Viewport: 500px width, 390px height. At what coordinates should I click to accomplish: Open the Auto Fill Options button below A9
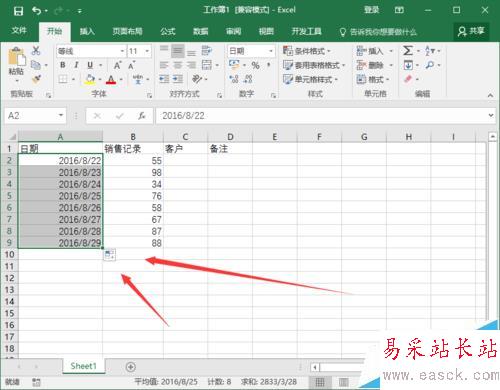coord(109,255)
